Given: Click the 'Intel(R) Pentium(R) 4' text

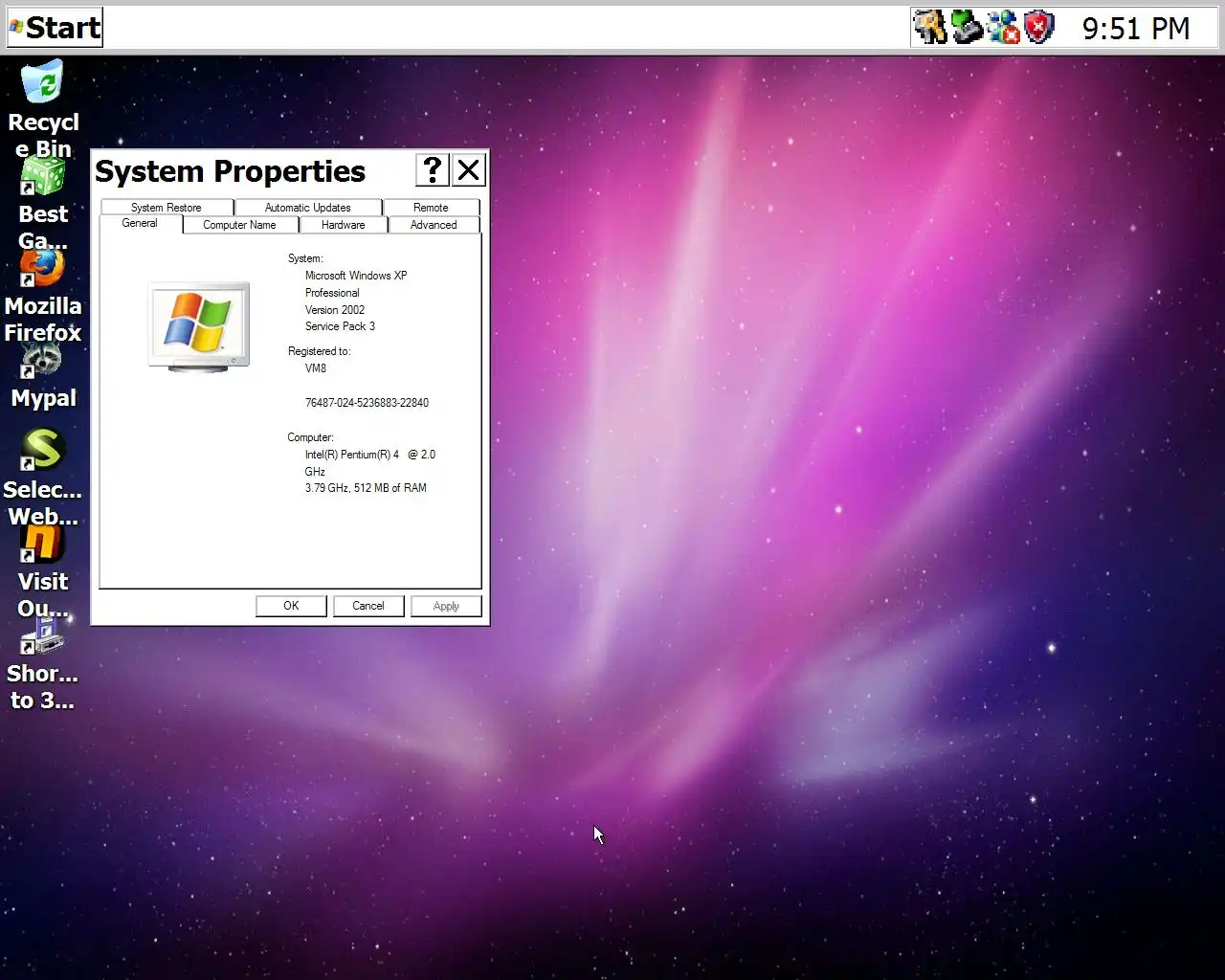Looking at the screenshot, I should (352, 455).
